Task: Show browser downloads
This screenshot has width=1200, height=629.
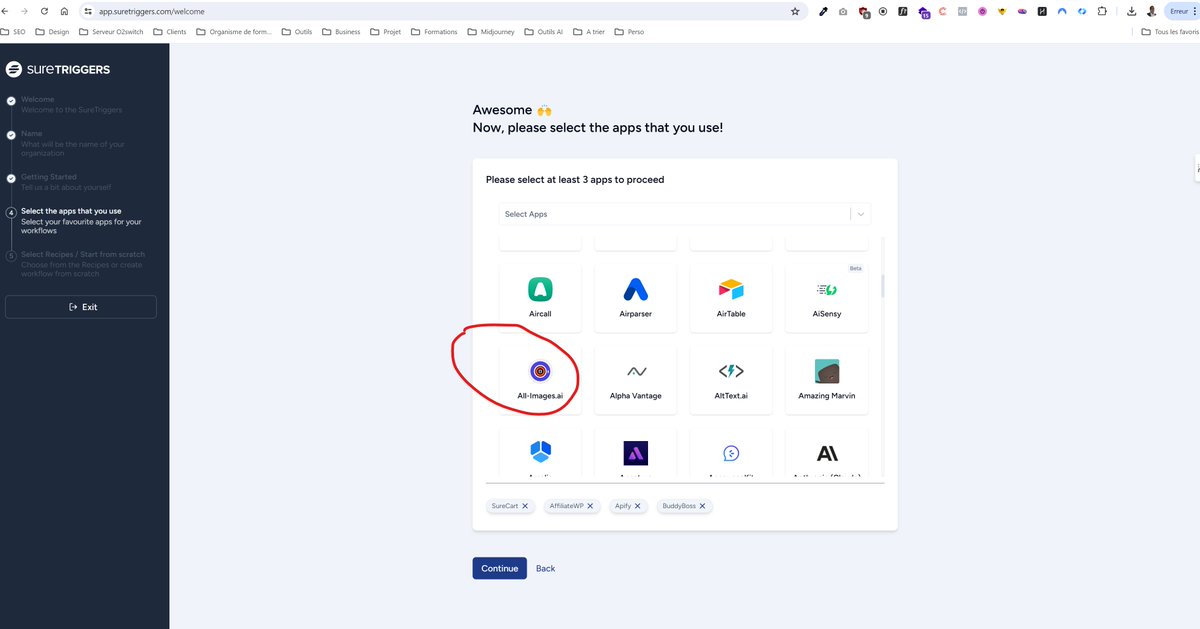Action: [x=1131, y=12]
